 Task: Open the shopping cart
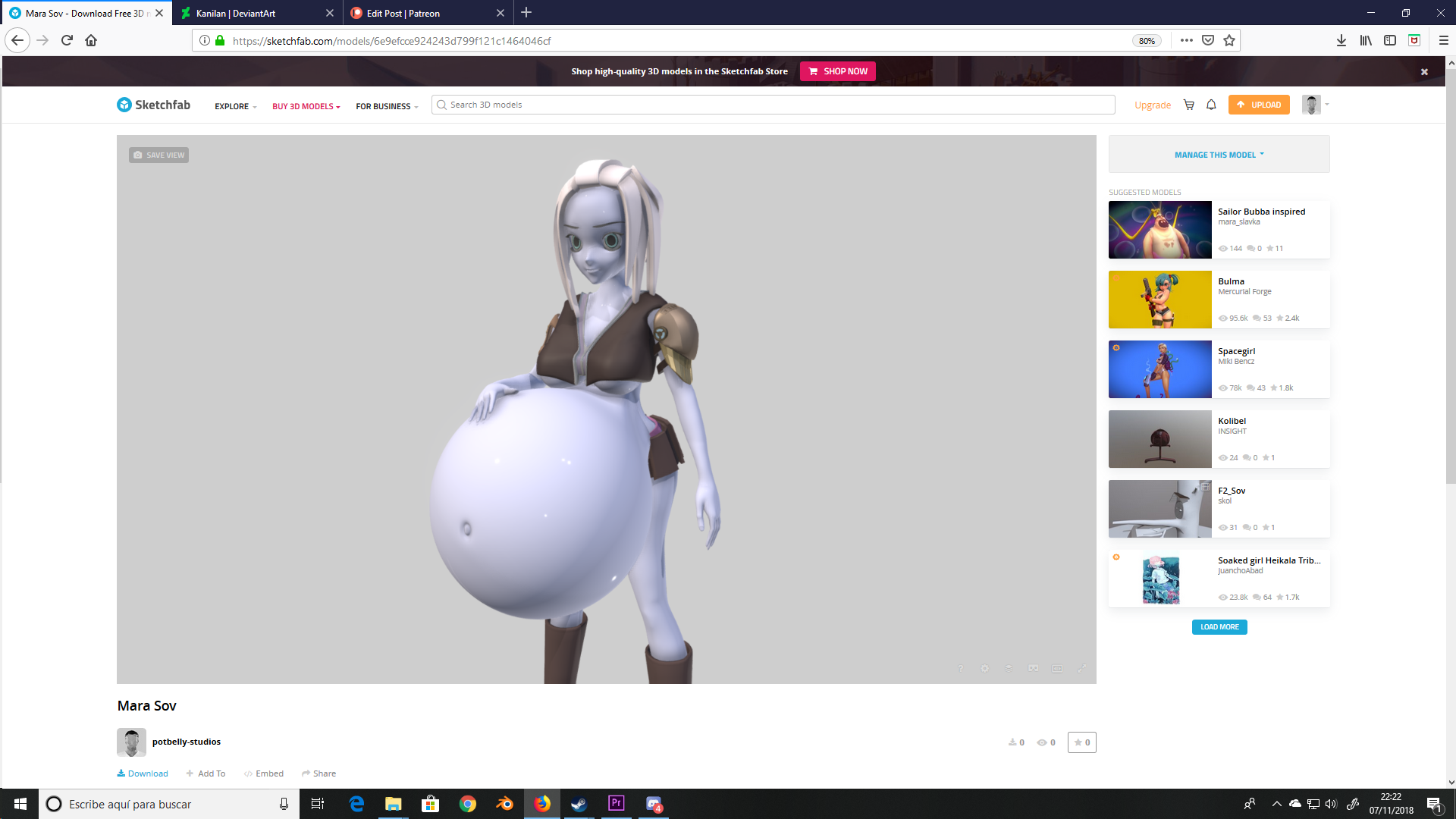tap(1189, 105)
